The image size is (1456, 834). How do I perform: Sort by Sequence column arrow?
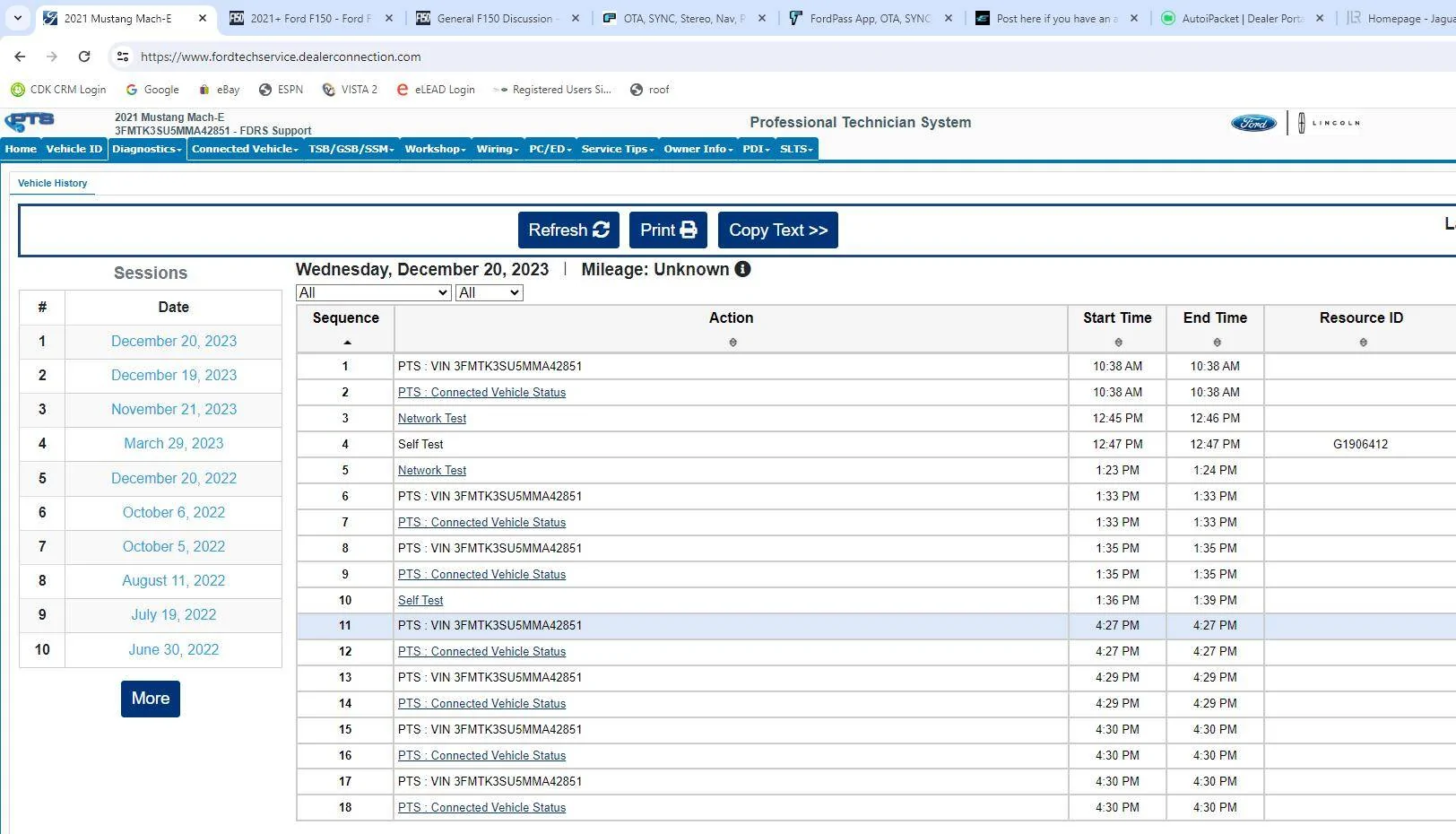[347, 343]
